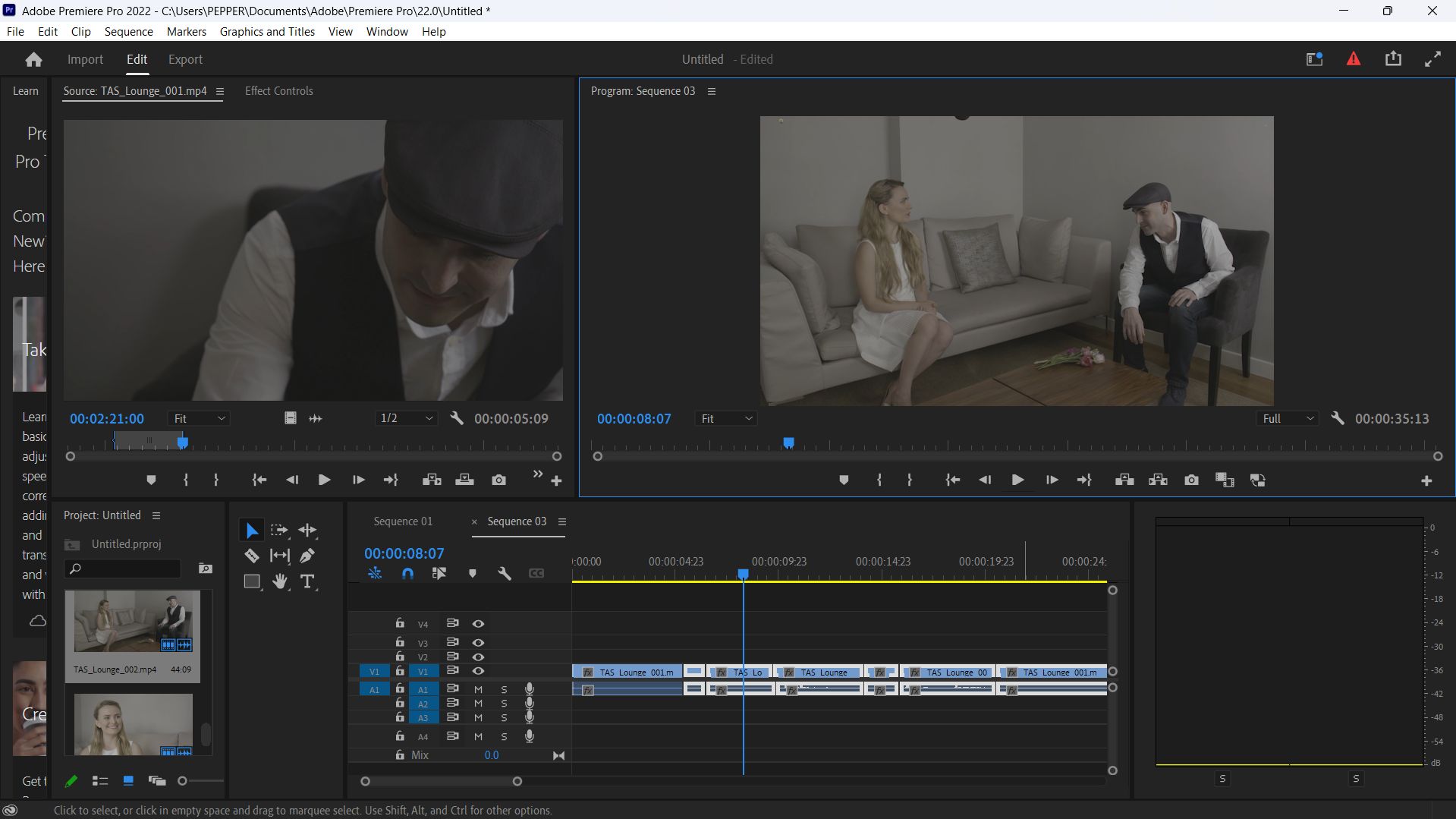Open Source Monitor Fit zoom dropdown
Image resolution: width=1456 pixels, height=819 pixels.
click(200, 418)
